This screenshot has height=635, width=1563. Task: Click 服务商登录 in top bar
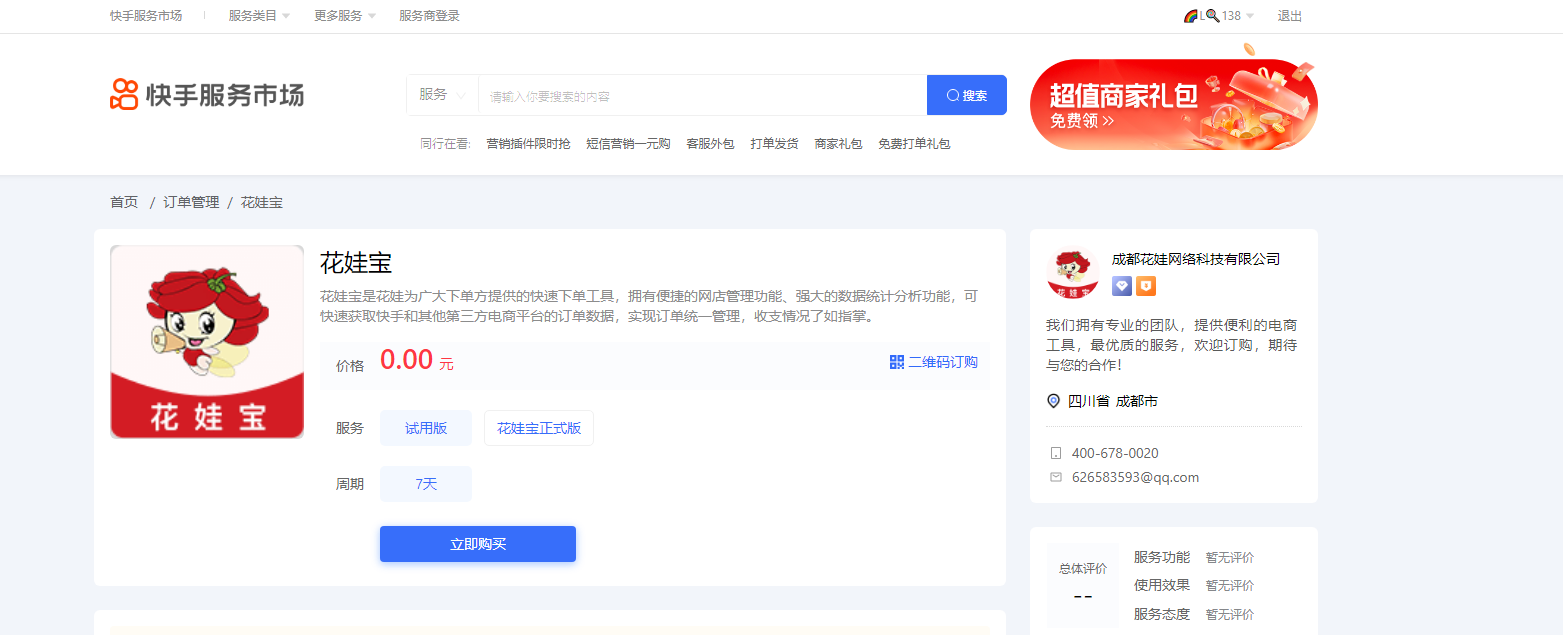pos(429,16)
